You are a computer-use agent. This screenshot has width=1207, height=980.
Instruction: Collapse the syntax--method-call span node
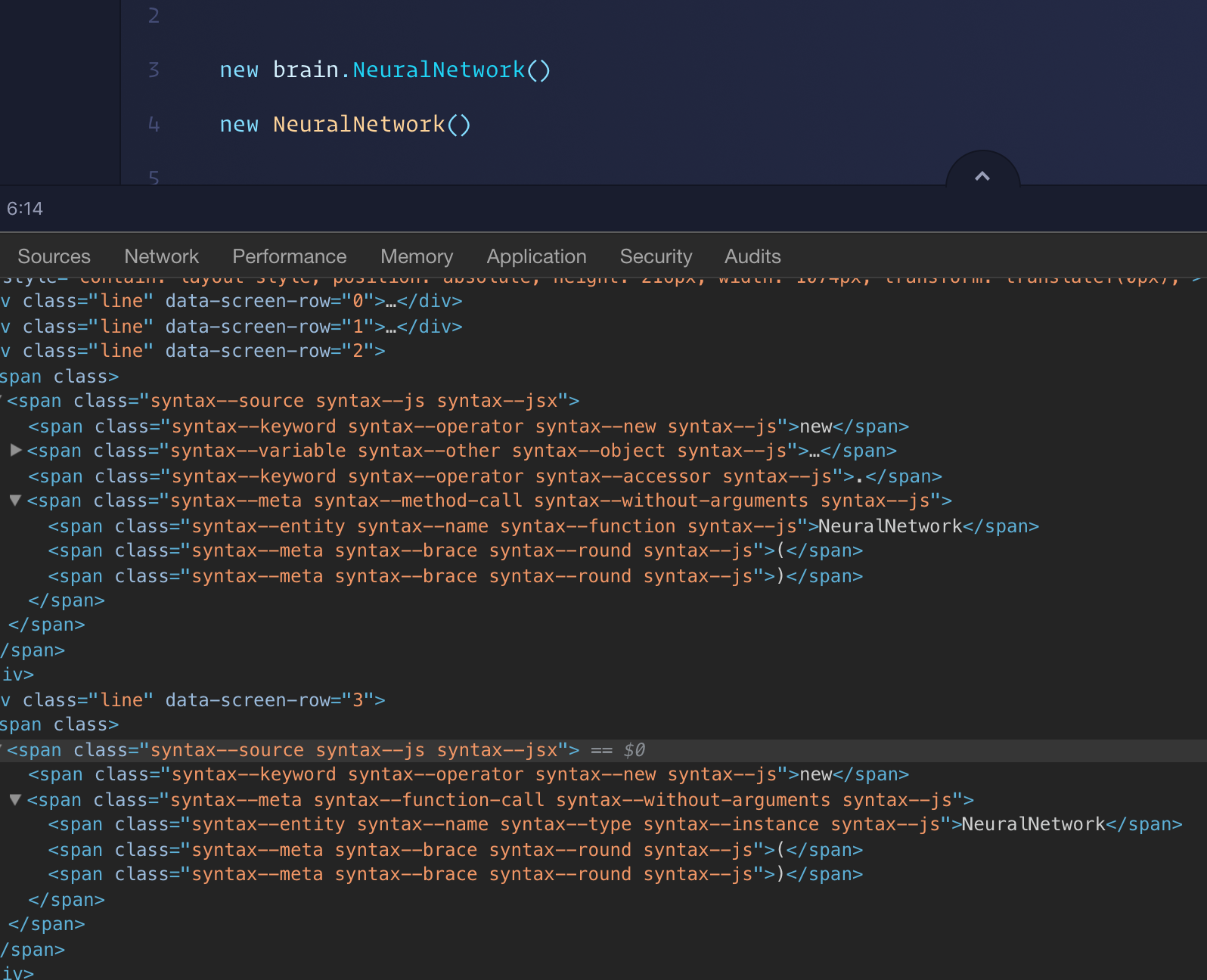[x=15, y=500]
